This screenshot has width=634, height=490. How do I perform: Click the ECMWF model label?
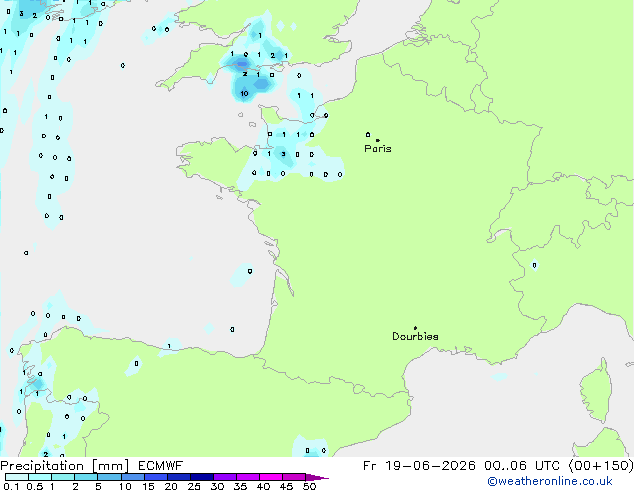coord(161,466)
